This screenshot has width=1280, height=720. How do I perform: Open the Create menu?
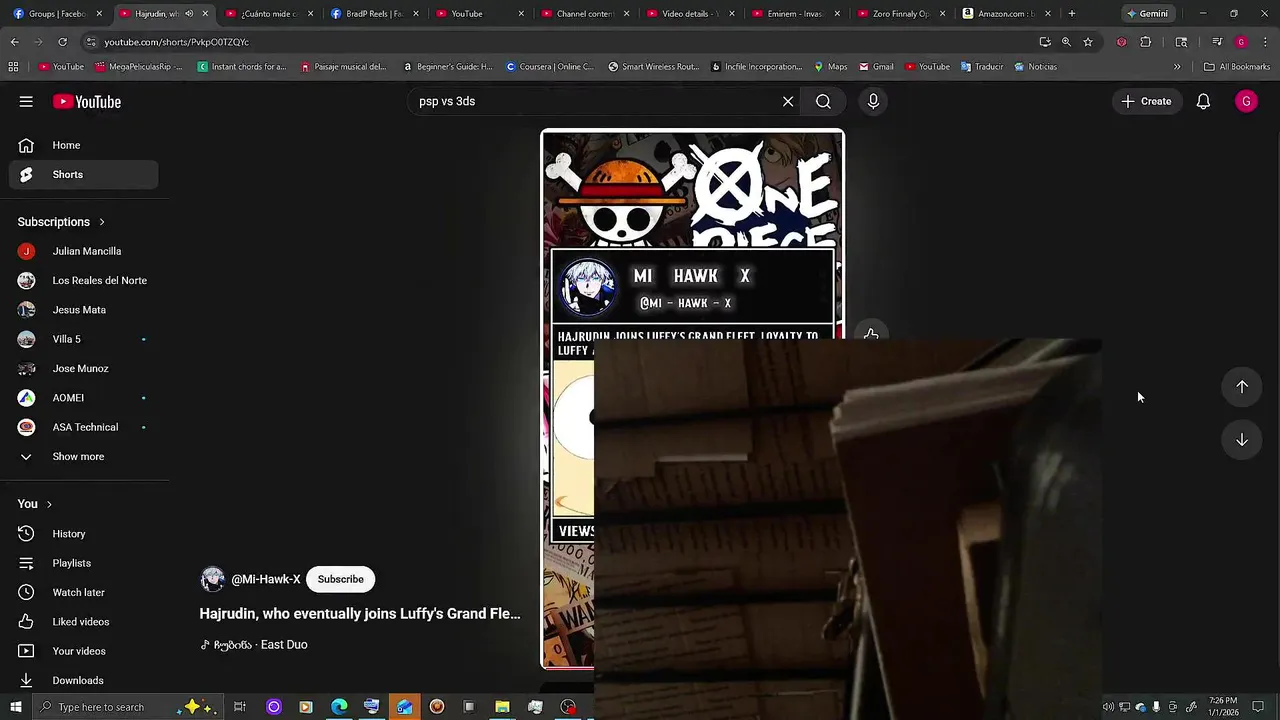pyautogui.click(x=1146, y=101)
